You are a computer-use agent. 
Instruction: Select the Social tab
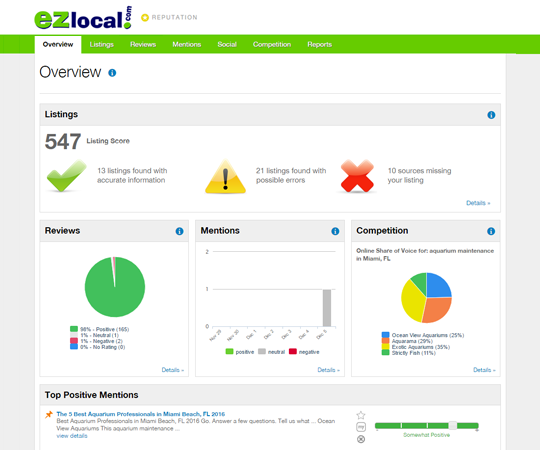[x=227, y=44]
